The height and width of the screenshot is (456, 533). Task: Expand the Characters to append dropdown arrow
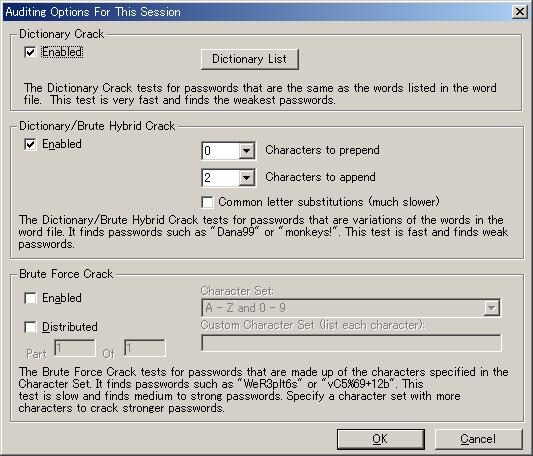point(246,178)
